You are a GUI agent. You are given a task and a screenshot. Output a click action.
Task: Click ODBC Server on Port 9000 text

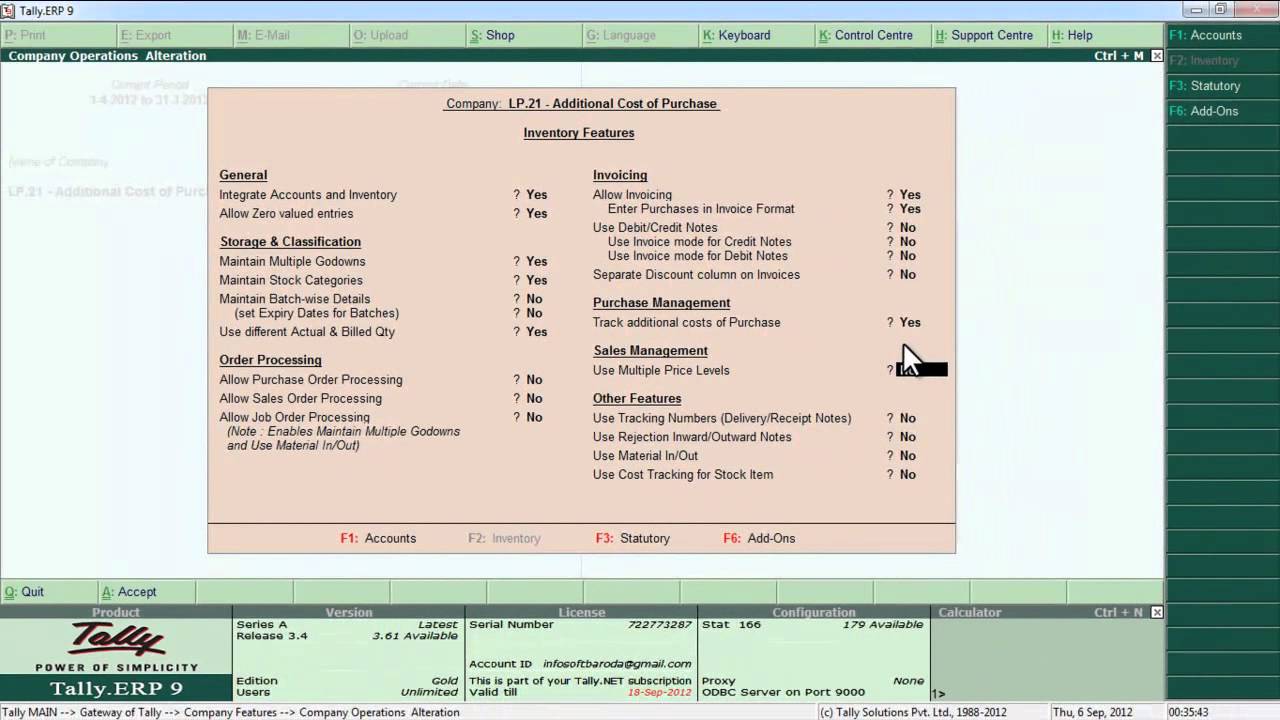(x=783, y=692)
